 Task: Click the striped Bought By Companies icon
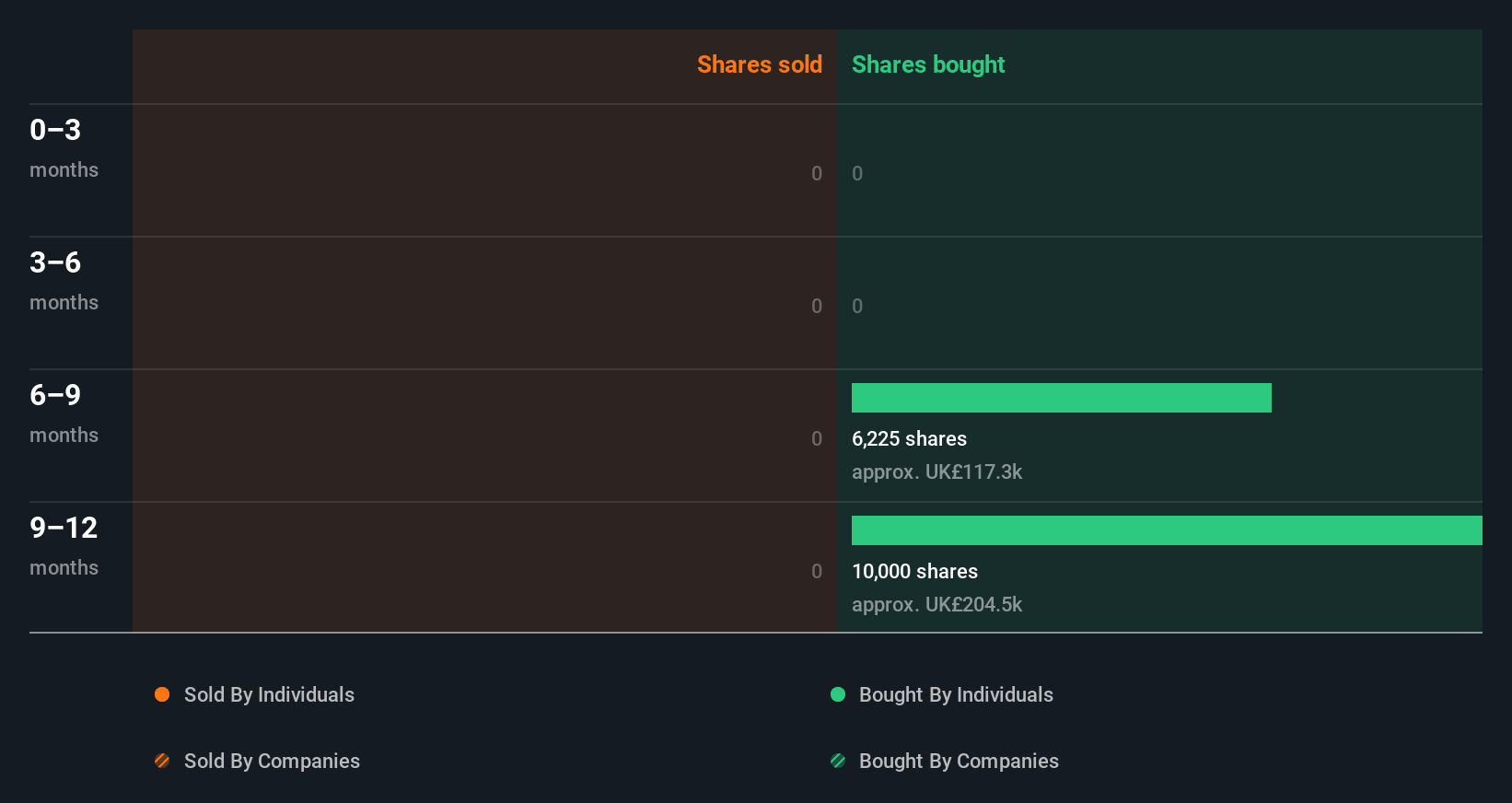coord(838,761)
